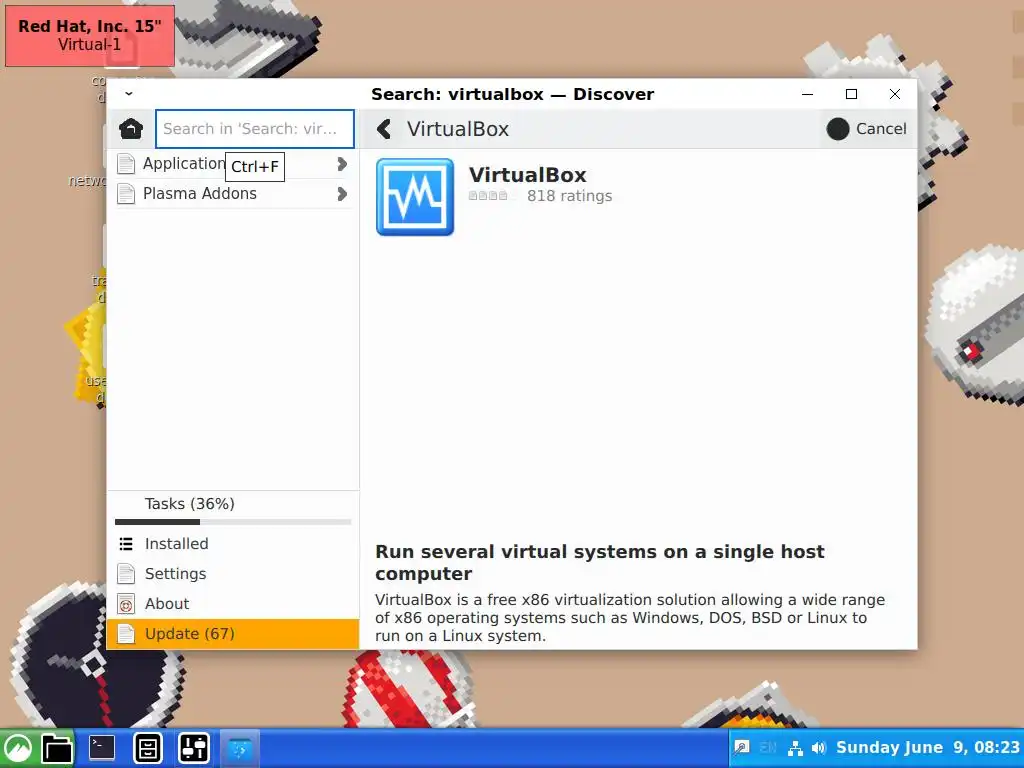The height and width of the screenshot is (768, 1024).
Task: Open Update (67) page
Action: pyautogui.click(x=232, y=633)
